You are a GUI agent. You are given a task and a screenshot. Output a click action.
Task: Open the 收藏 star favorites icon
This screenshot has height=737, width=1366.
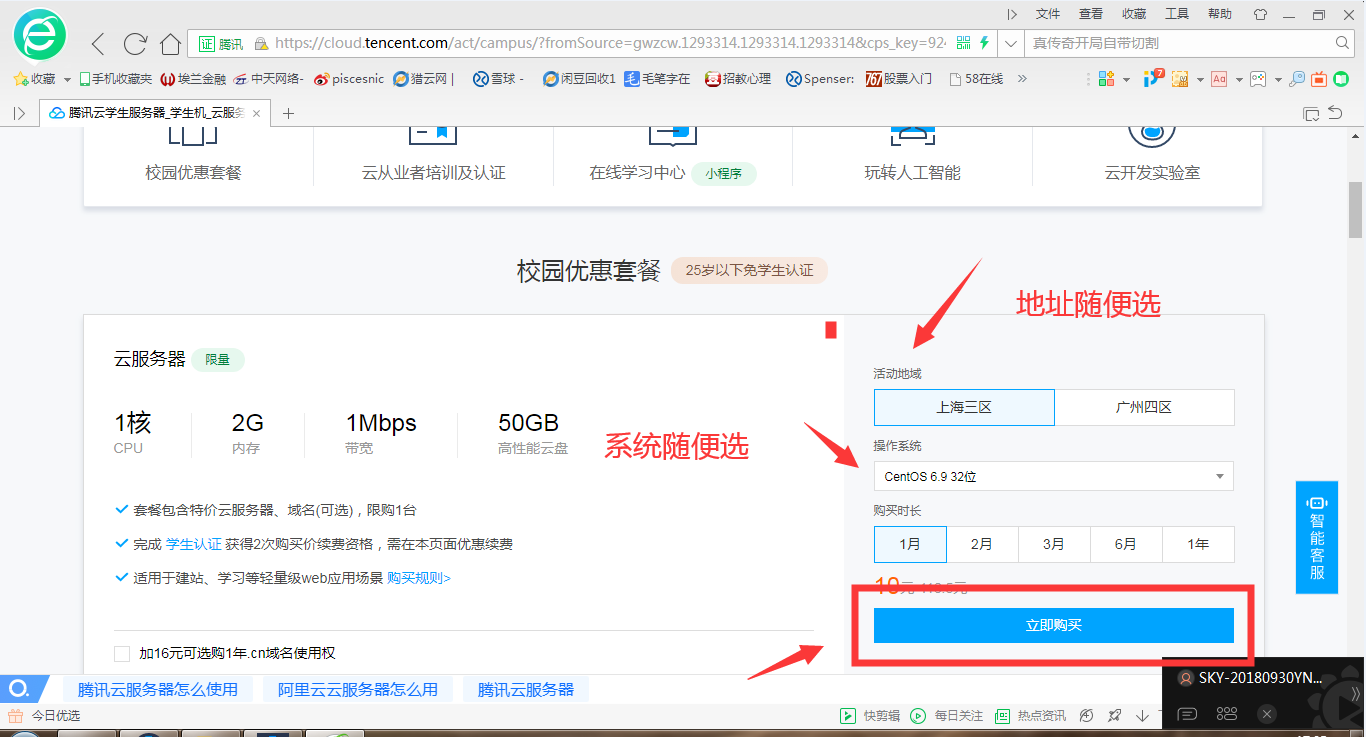pos(20,79)
